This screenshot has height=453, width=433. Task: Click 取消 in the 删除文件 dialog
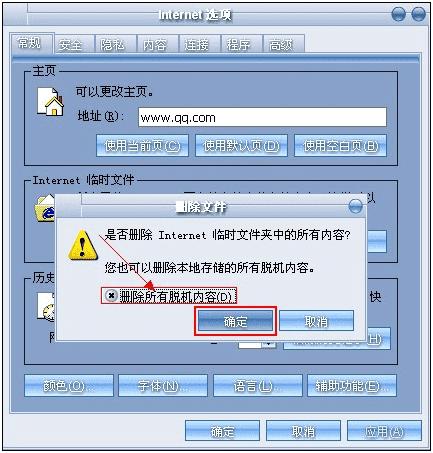point(316,321)
